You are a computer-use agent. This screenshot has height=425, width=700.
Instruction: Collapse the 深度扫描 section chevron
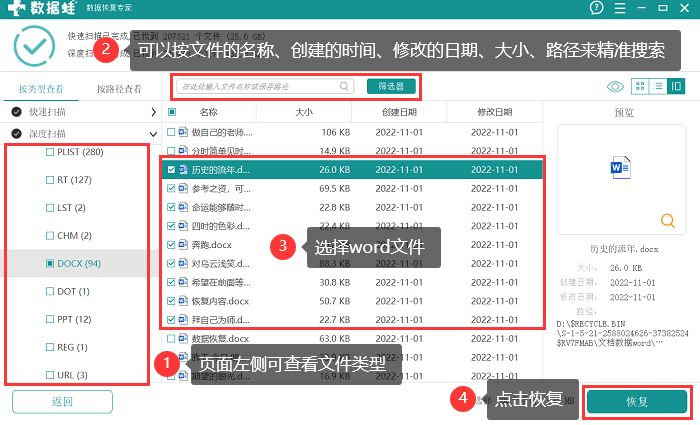coord(153,134)
